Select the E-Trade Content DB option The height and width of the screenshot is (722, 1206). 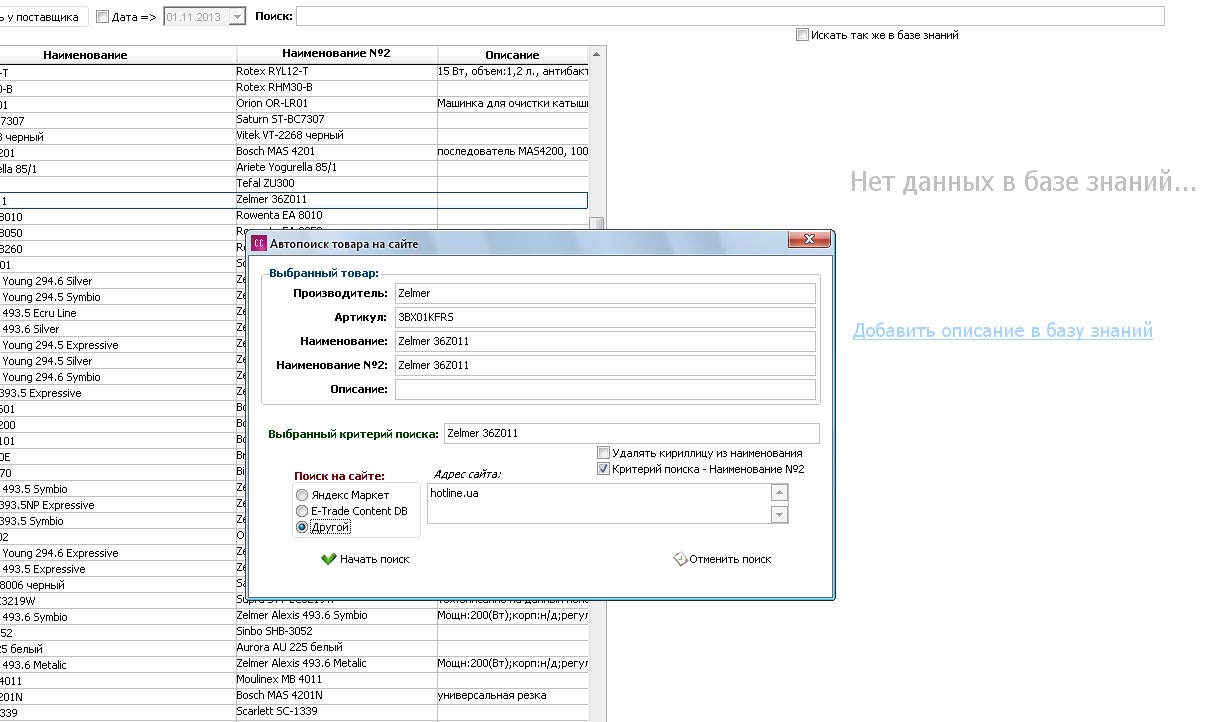tap(302, 511)
